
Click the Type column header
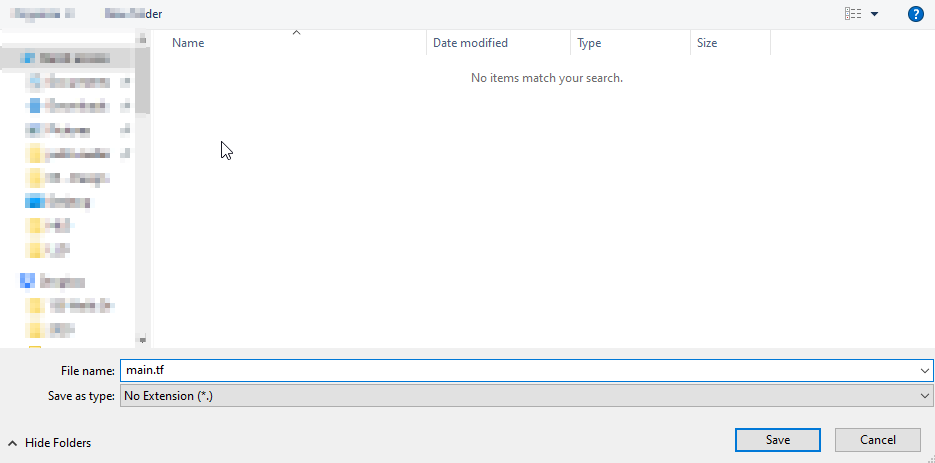point(629,43)
